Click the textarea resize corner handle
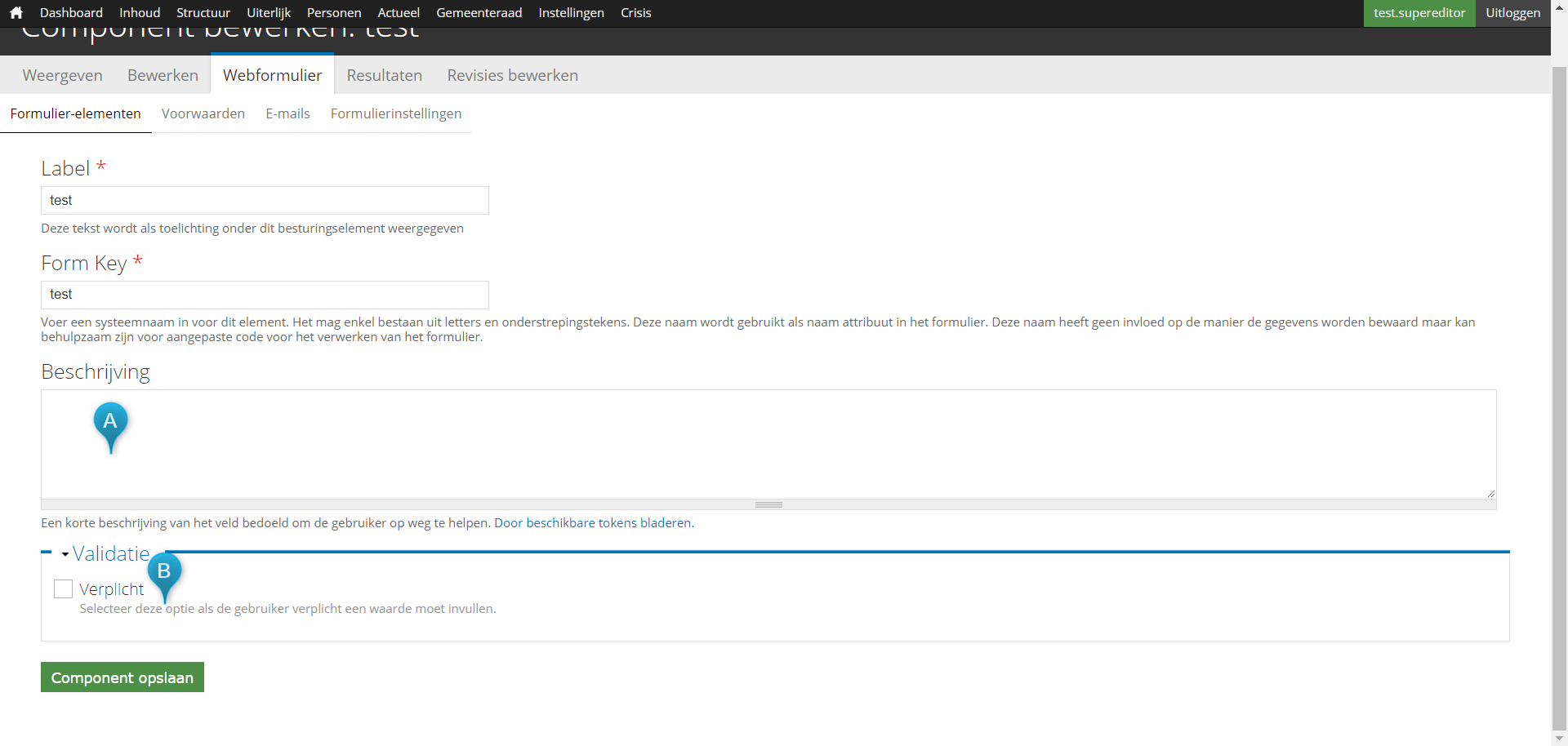Viewport: 1568px width, 746px height. (1490, 493)
